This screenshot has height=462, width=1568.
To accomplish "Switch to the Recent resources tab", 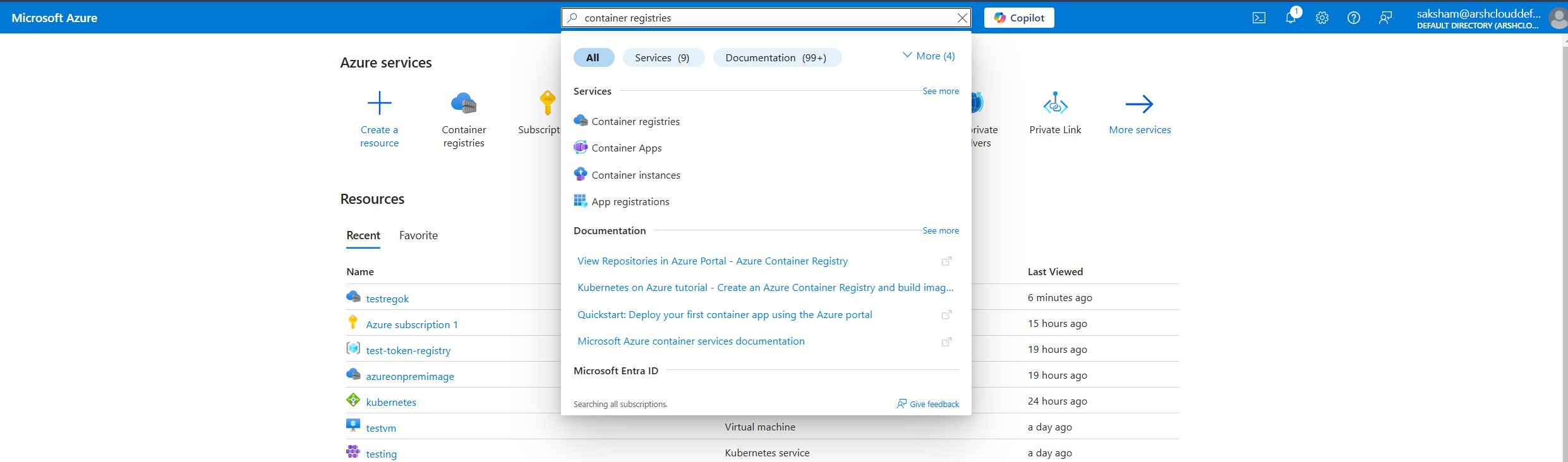I will [x=363, y=235].
